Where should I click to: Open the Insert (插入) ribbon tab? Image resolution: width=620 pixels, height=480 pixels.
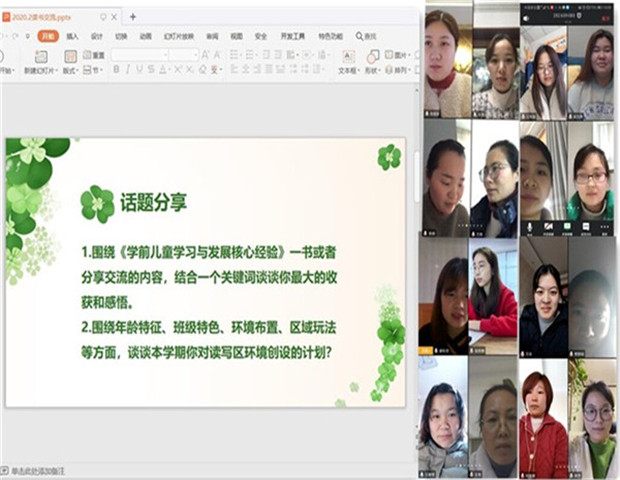tap(73, 36)
